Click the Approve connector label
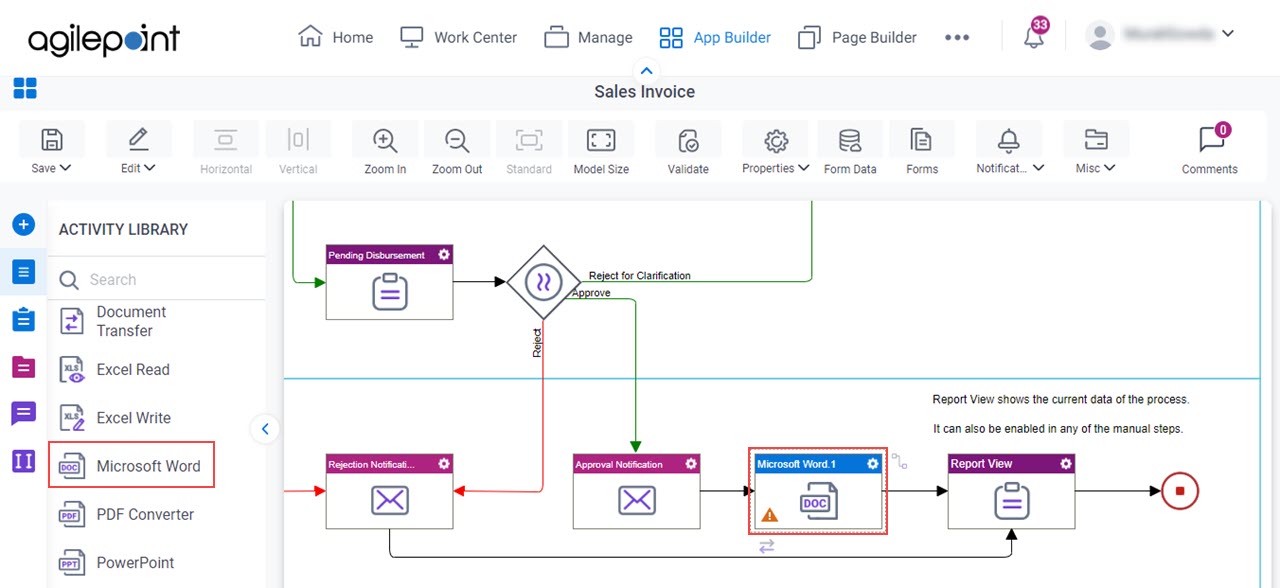This screenshot has height=588, width=1280. click(x=591, y=293)
